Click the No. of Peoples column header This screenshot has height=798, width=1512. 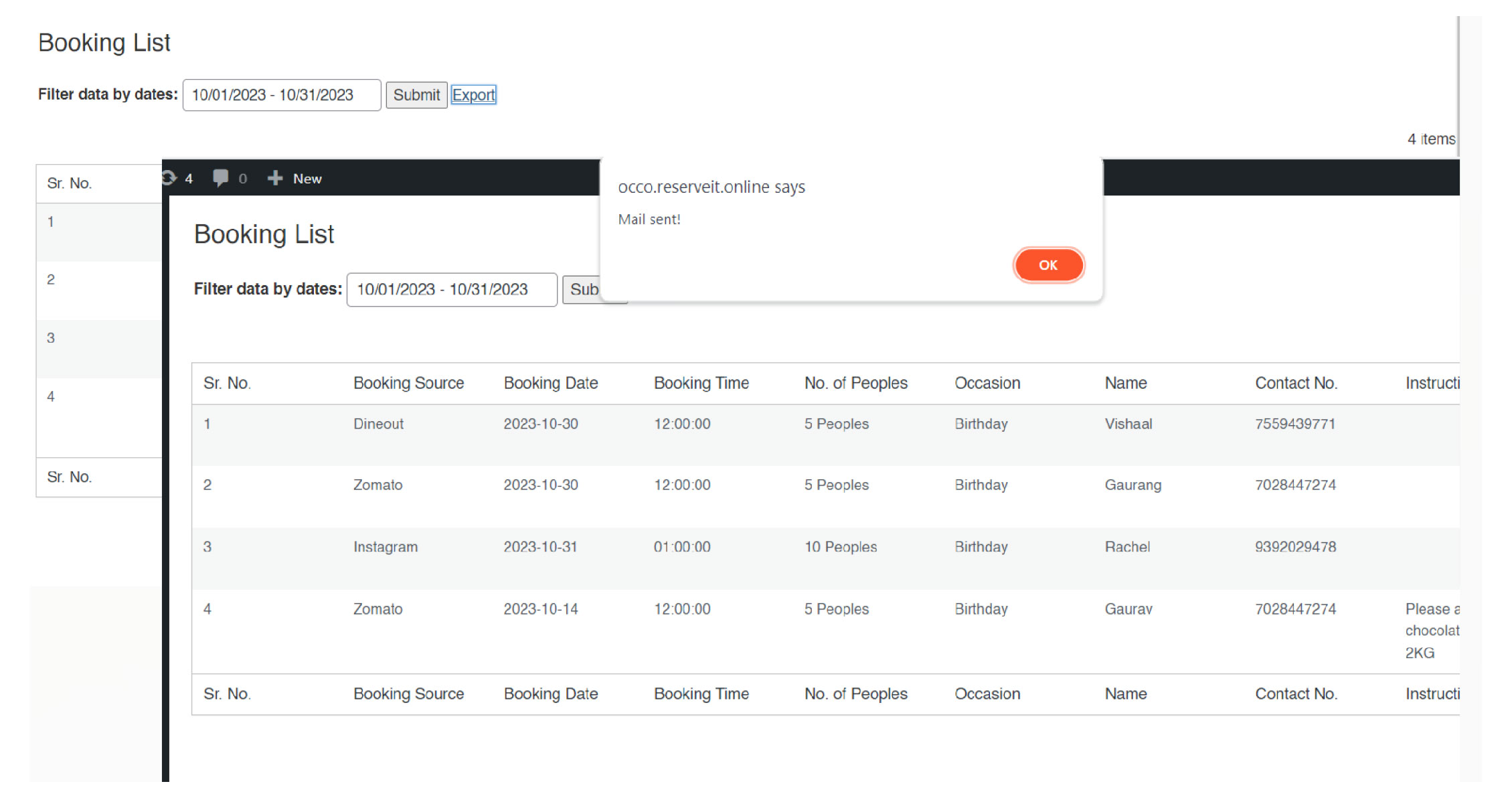coord(855,383)
